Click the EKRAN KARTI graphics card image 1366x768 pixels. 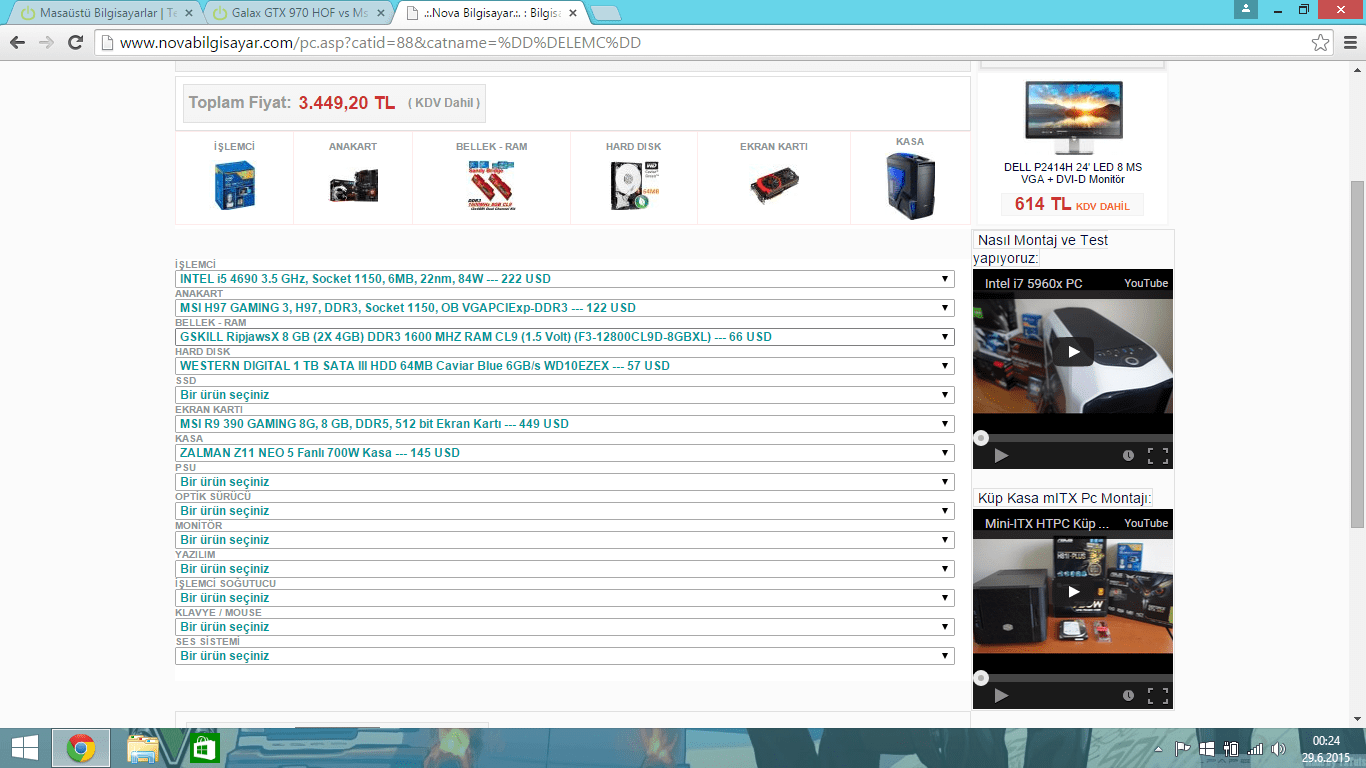click(x=774, y=186)
